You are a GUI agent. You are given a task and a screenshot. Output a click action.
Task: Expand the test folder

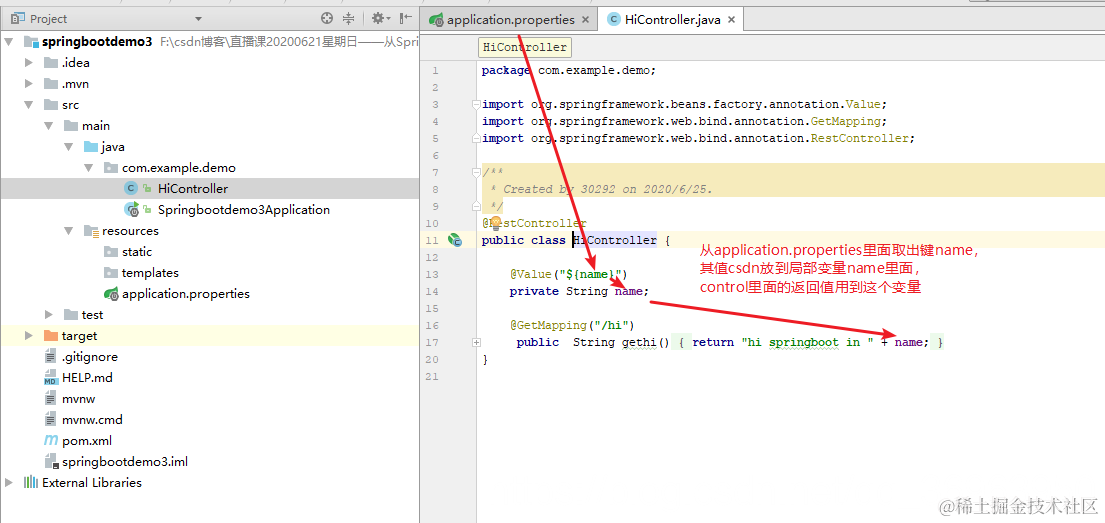(49, 315)
